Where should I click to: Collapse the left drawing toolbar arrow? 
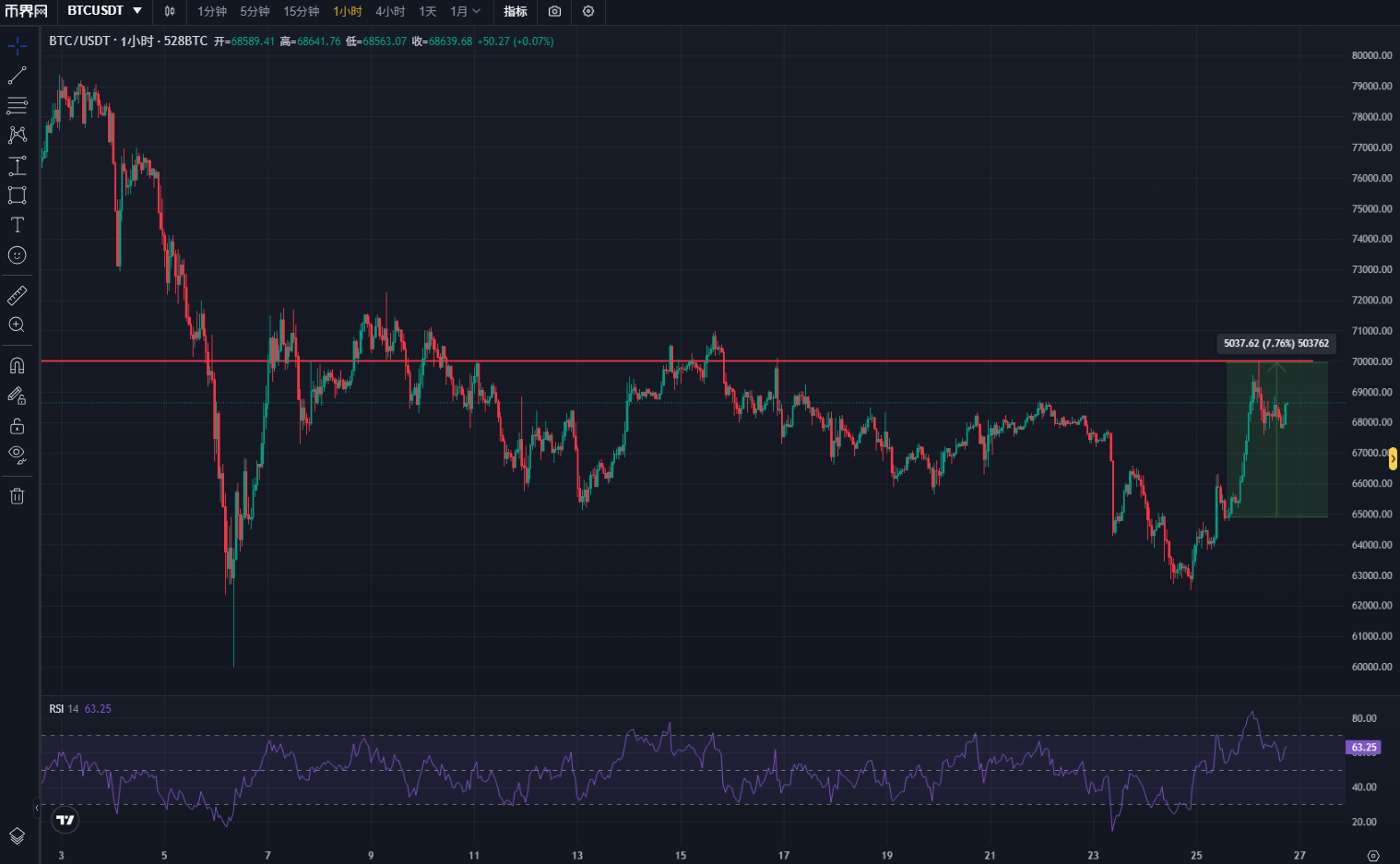coord(37,808)
